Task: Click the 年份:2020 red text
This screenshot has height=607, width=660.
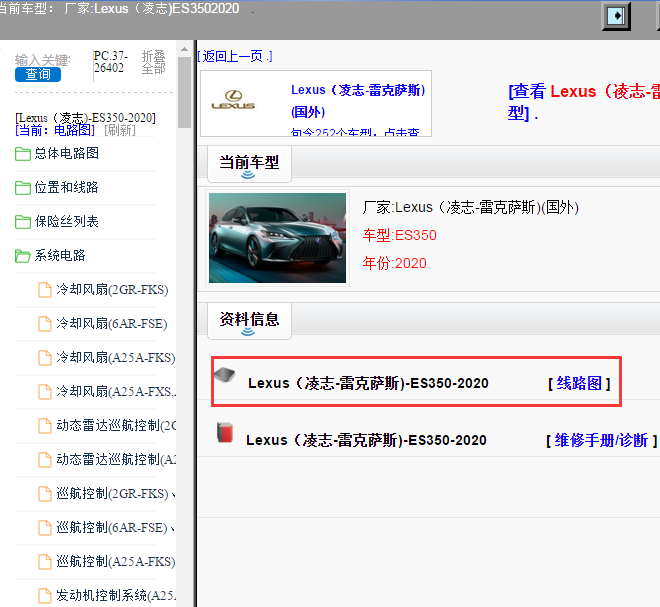Action: point(394,264)
